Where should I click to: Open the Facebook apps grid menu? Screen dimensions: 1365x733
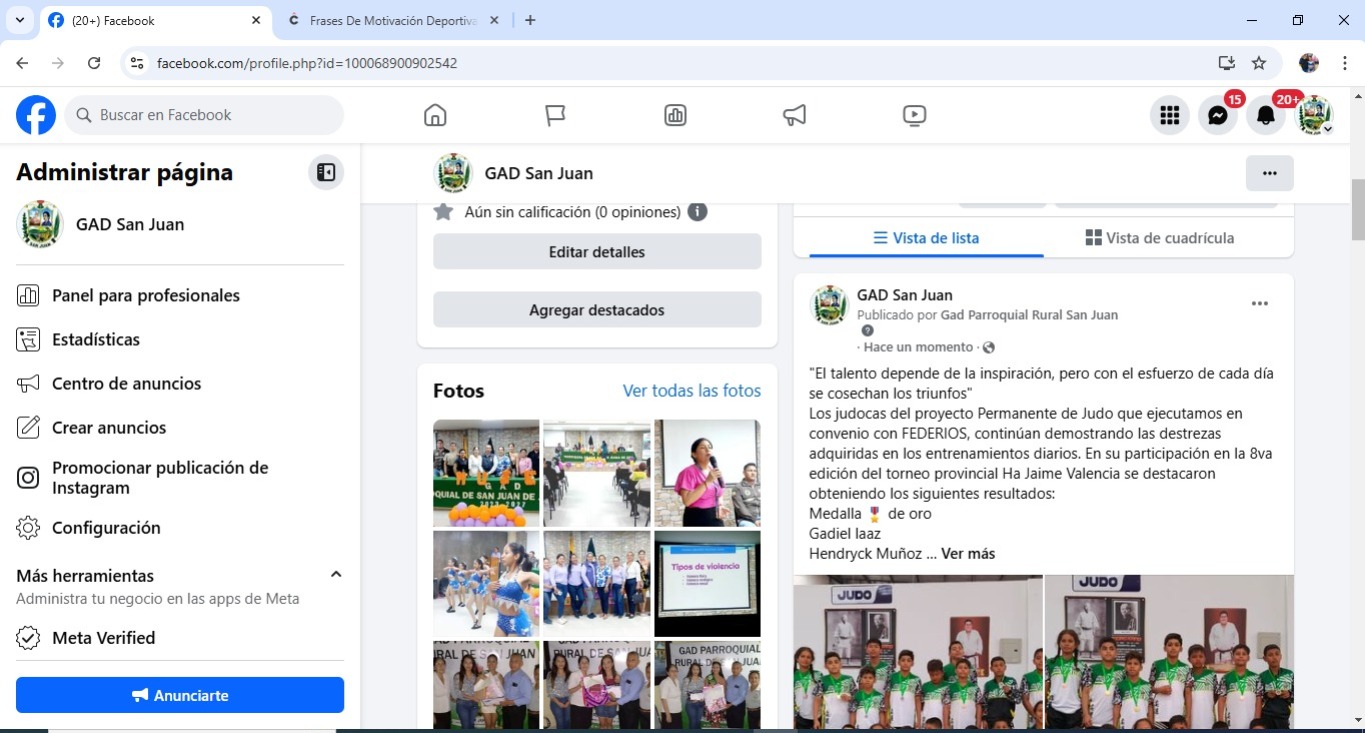click(x=1169, y=116)
